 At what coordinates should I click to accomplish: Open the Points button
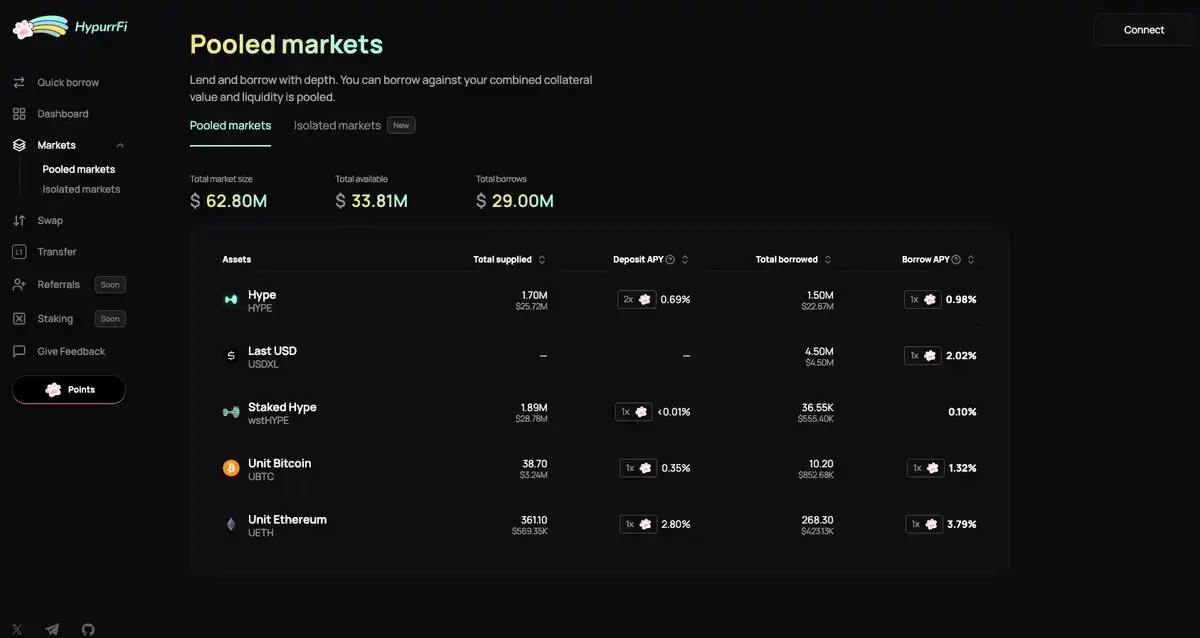69,389
